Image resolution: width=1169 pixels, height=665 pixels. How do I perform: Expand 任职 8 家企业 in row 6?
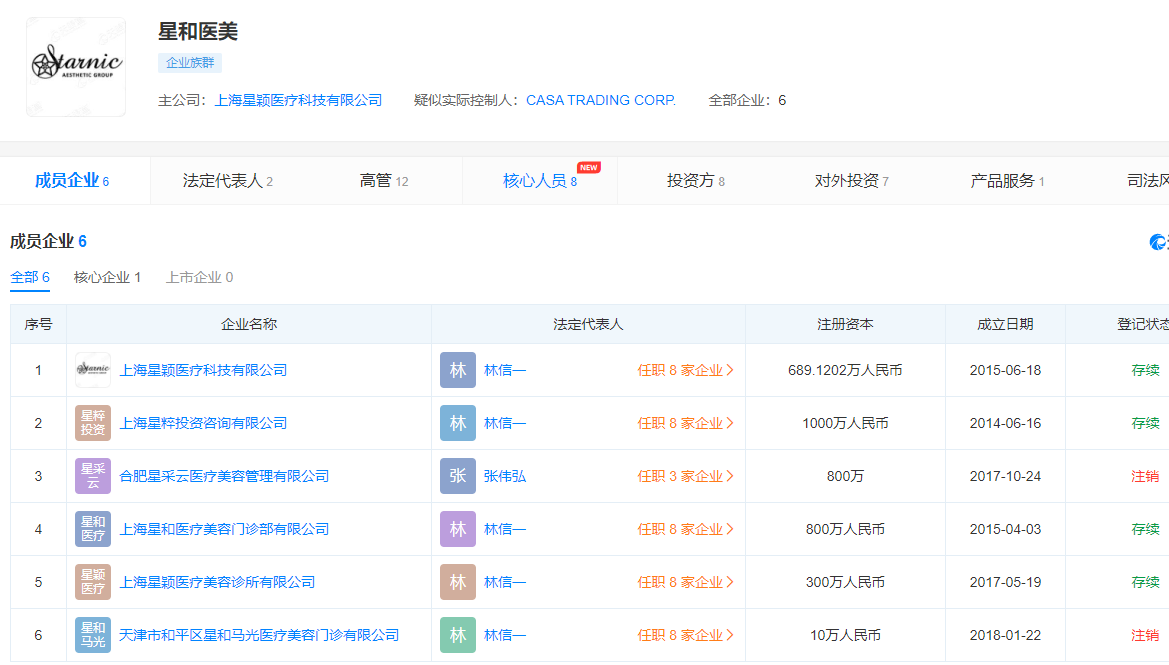pos(685,635)
